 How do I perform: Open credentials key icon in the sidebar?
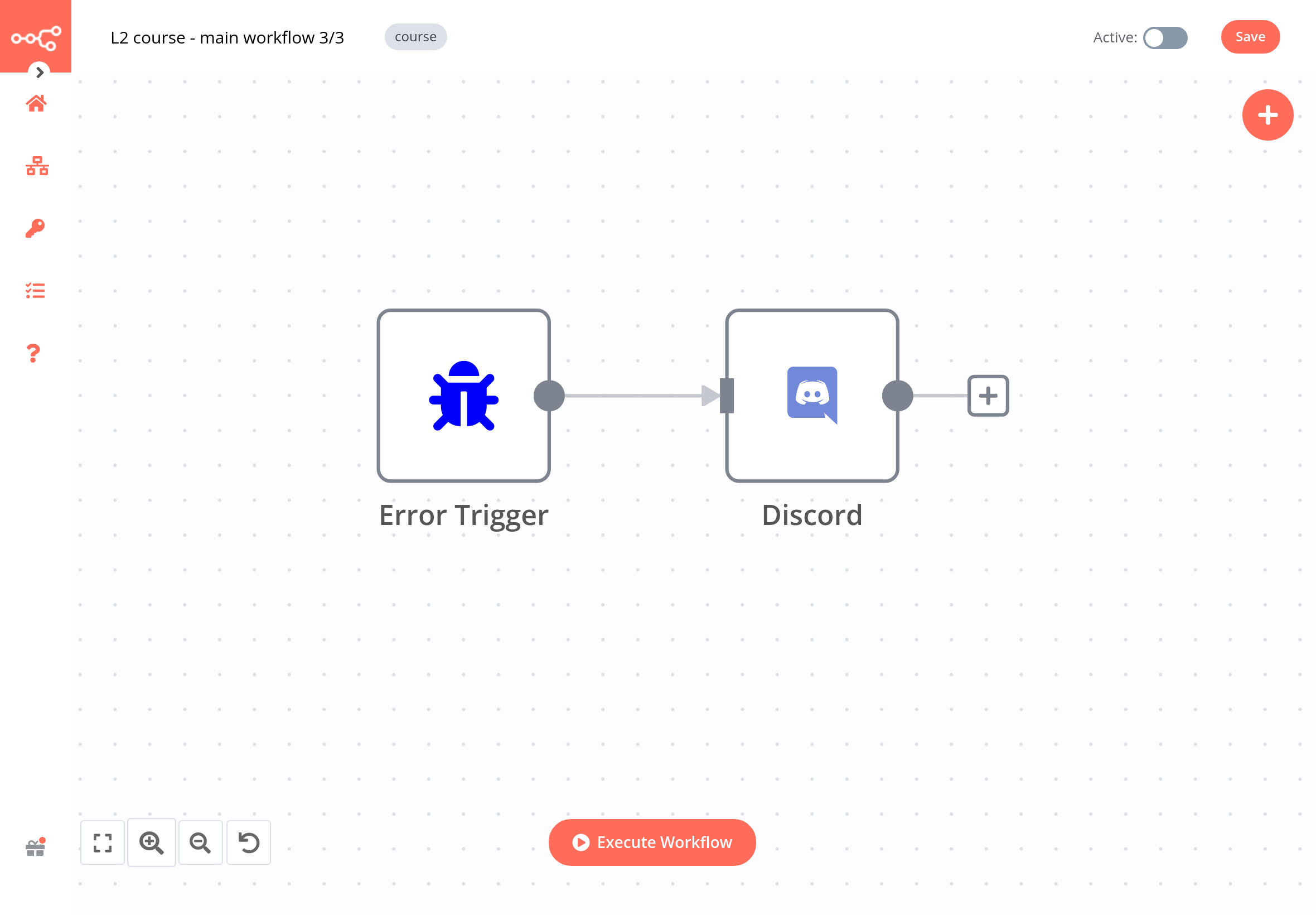(35, 228)
